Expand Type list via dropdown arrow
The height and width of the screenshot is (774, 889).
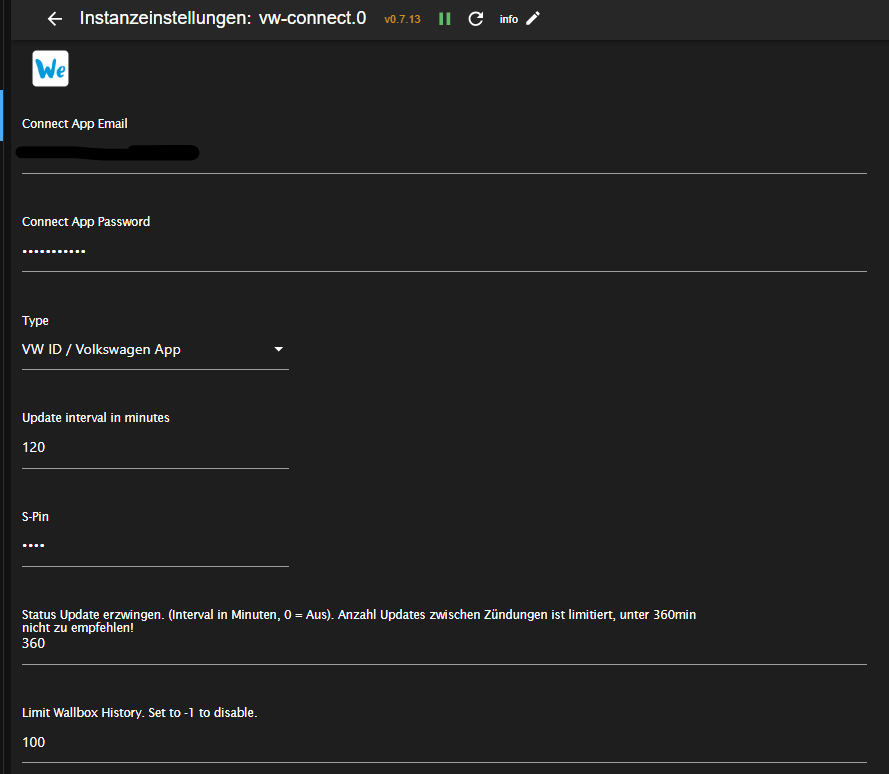[278, 349]
